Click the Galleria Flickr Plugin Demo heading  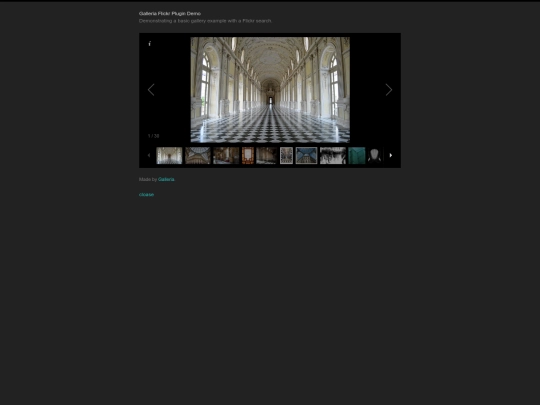coord(170,13)
